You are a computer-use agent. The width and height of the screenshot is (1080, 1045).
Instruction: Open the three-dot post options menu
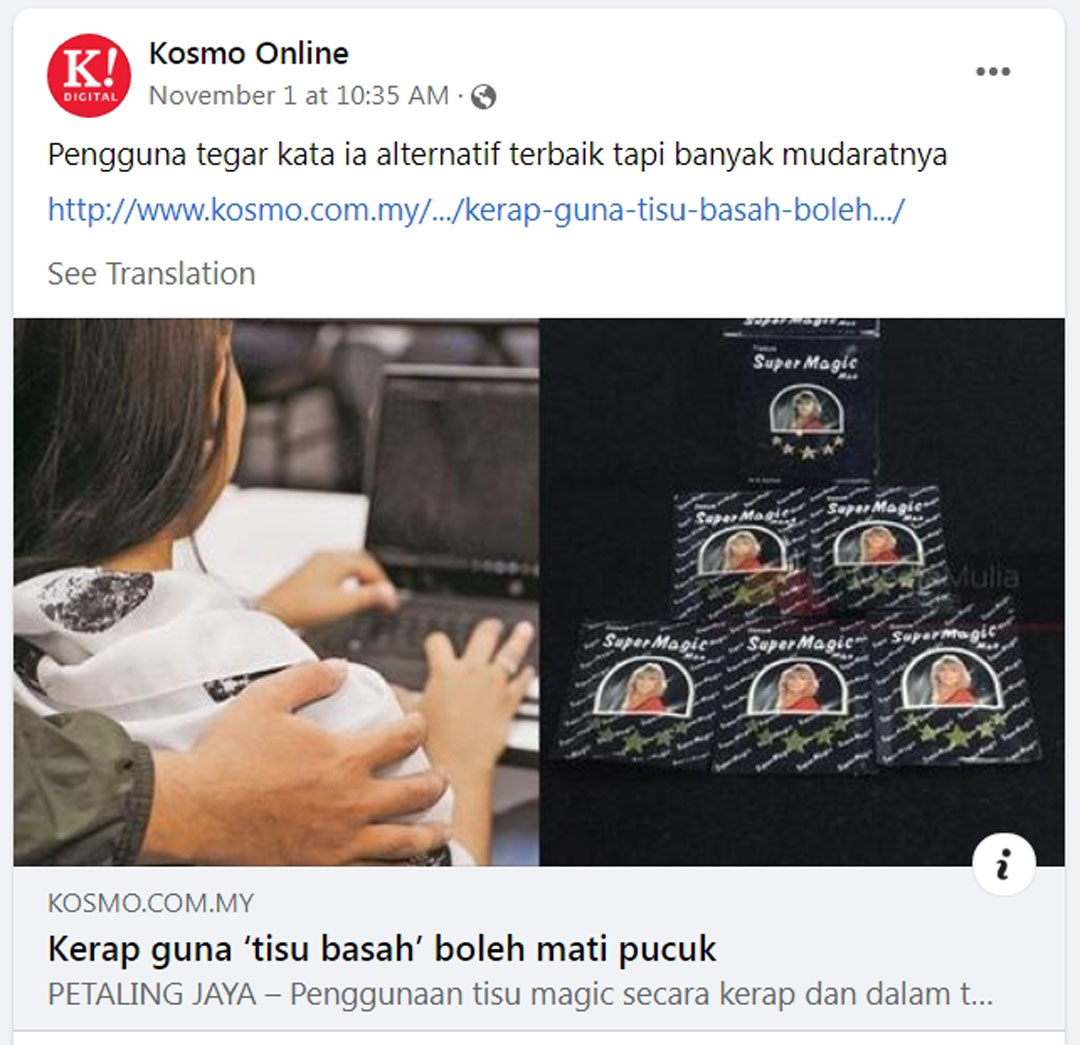tap(993, 72)
